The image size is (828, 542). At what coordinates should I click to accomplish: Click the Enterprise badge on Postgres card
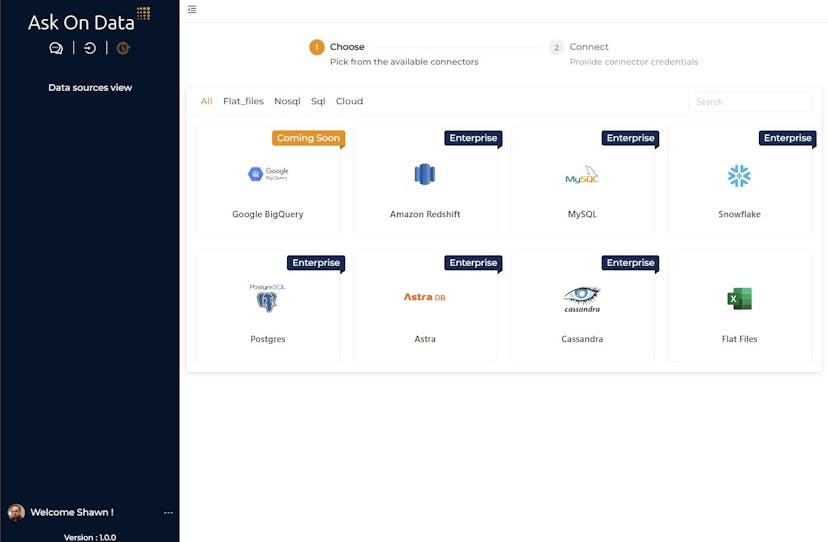tap(316, 263)
